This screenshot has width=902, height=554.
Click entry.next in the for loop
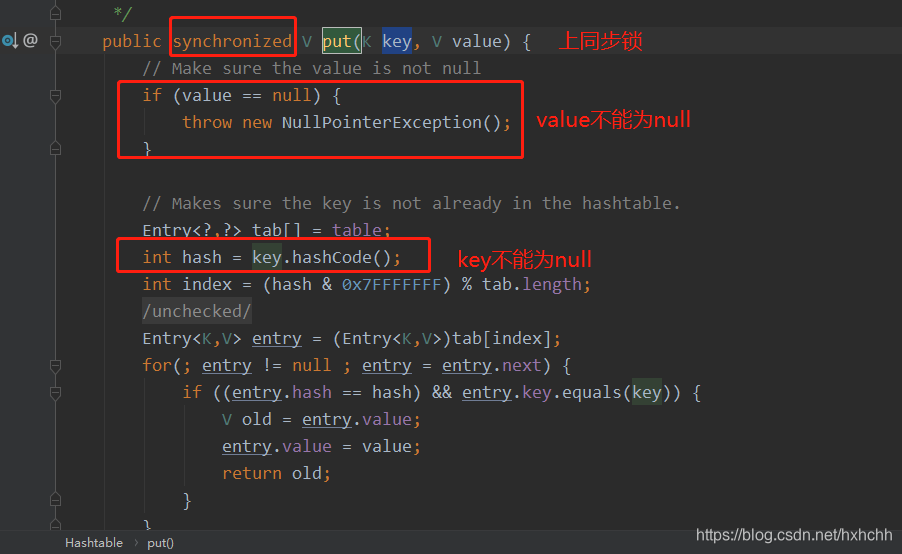(x=492, y=366)
